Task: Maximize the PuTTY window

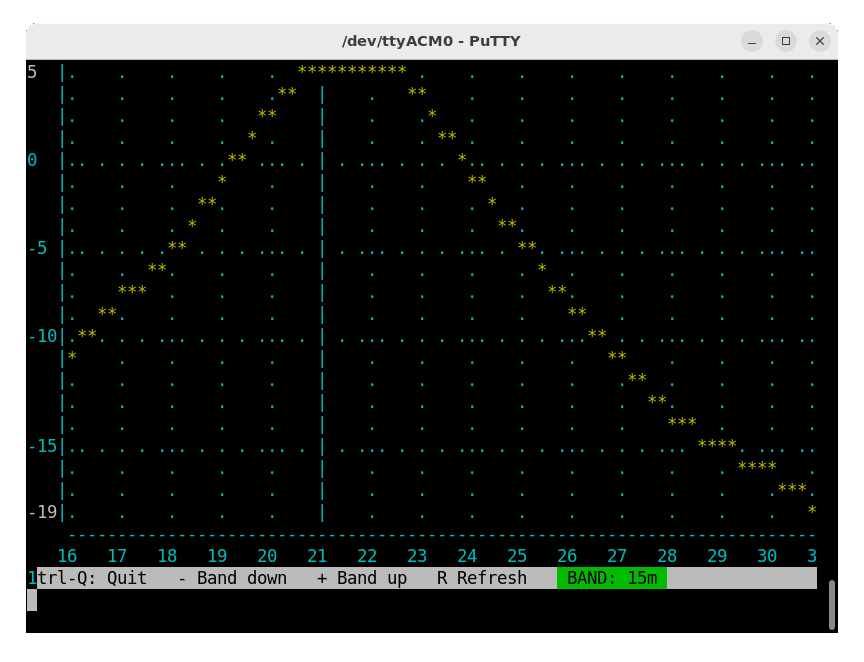Action: (x=786, y=41)
